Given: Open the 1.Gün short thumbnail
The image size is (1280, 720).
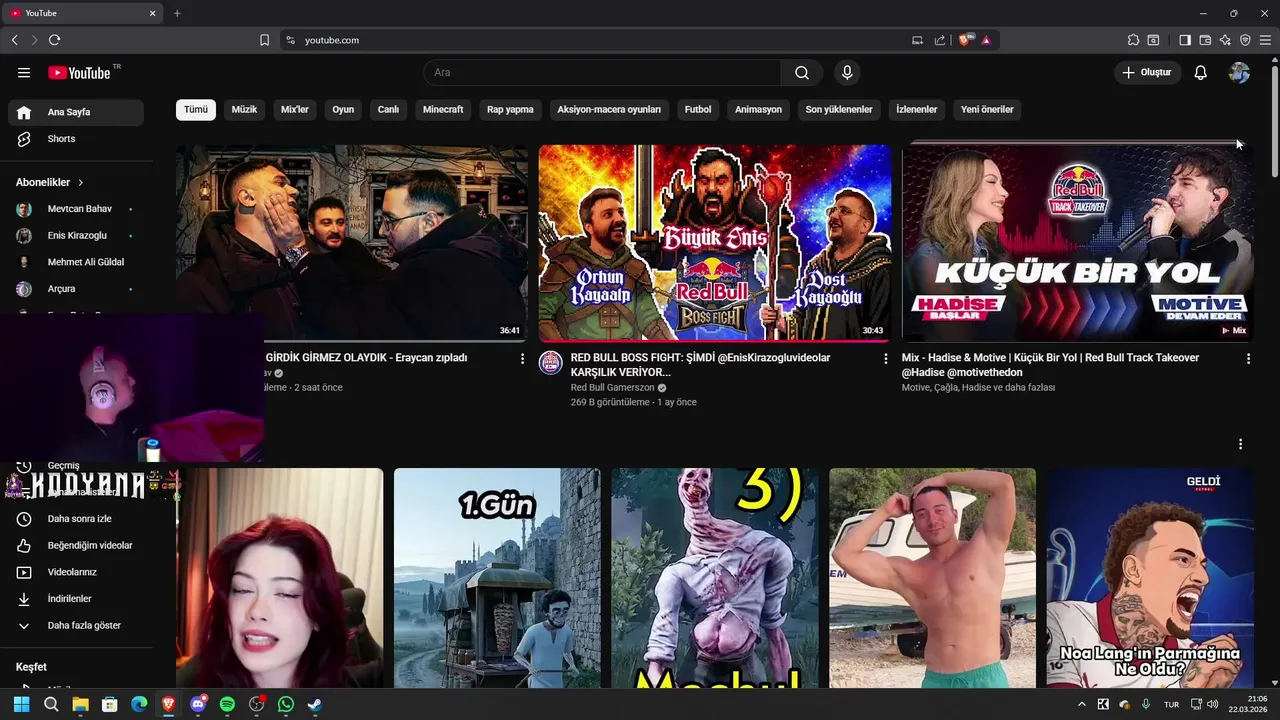Looking at the screenshot, I should pos(497,578).
